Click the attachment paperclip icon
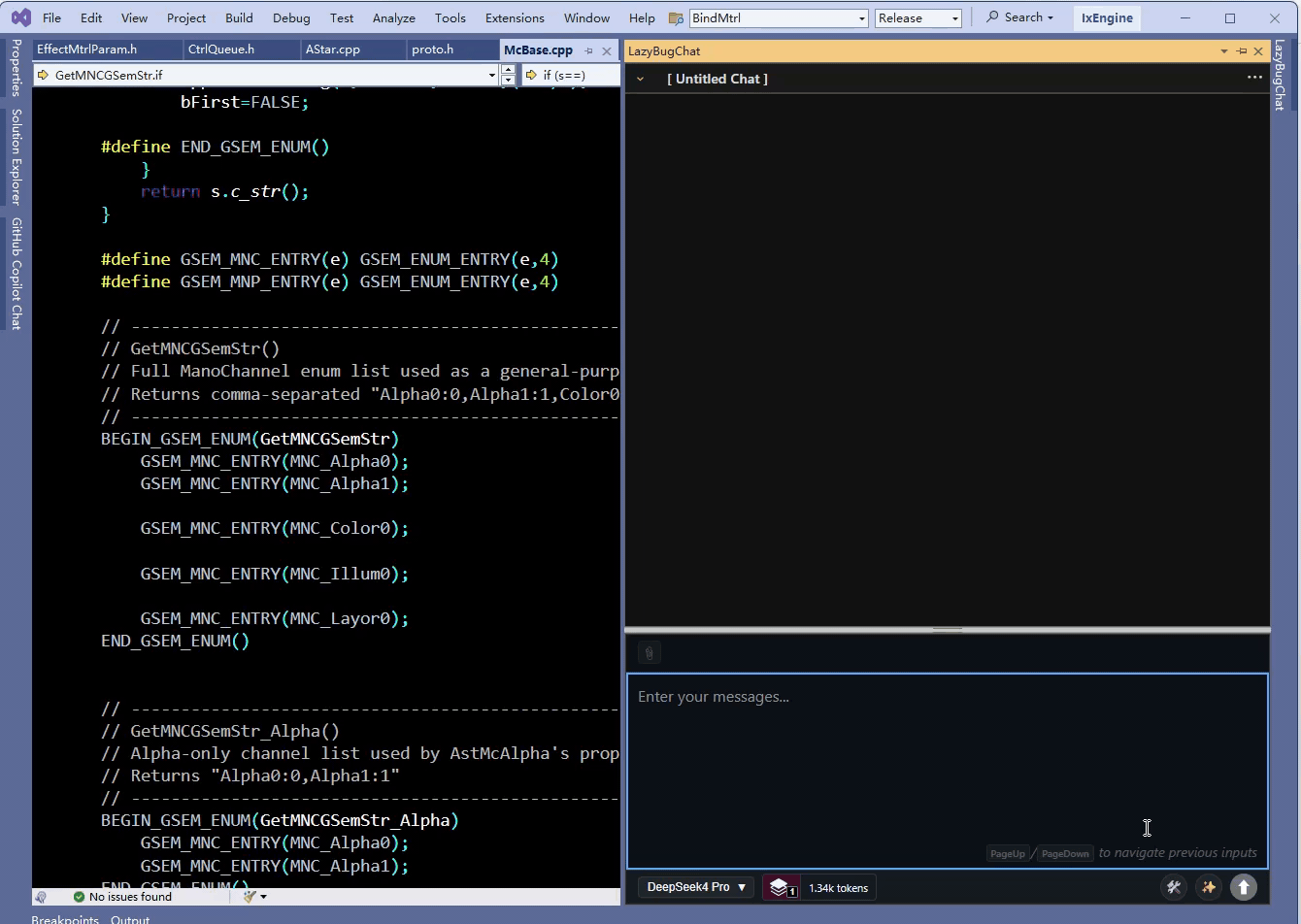 [x=650, y=652]
